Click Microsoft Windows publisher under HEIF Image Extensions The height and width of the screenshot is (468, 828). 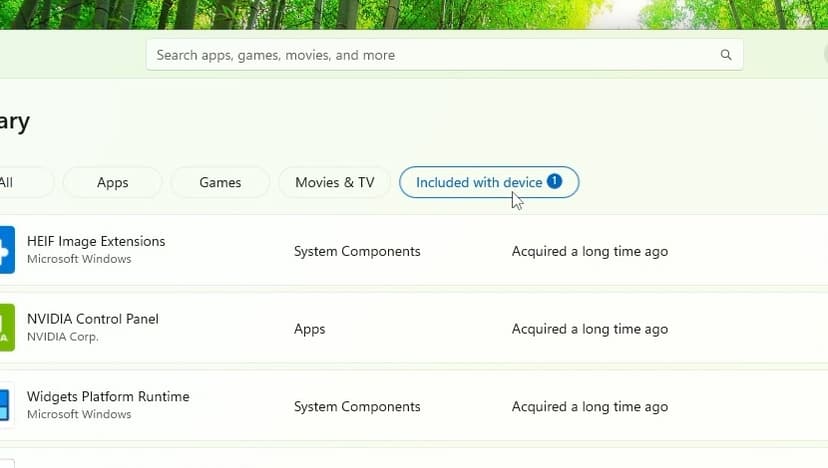pyautogui.click(x=79, y=259)
